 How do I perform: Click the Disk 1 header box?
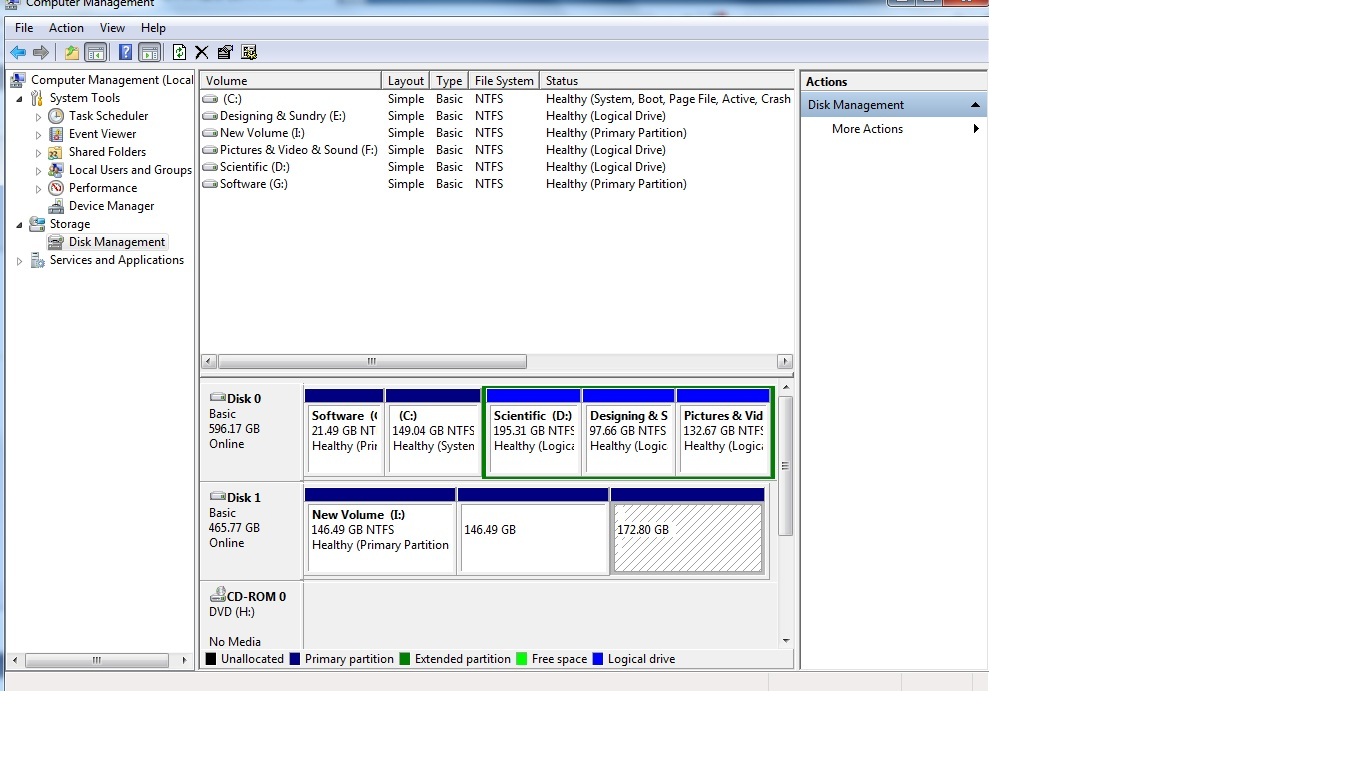[252, 530]
